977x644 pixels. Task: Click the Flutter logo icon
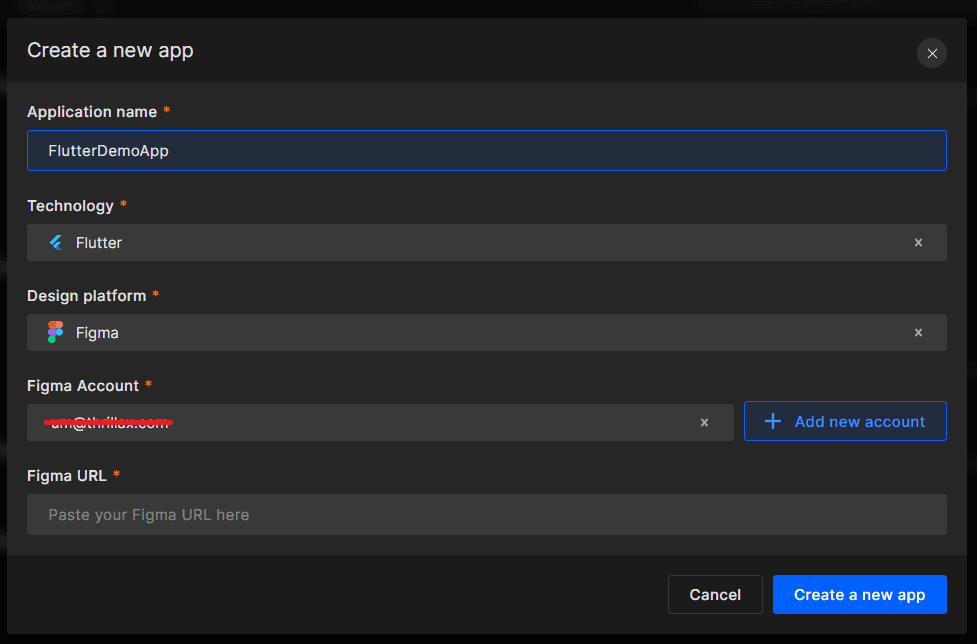pyautogui.click(x=55, y=242)
